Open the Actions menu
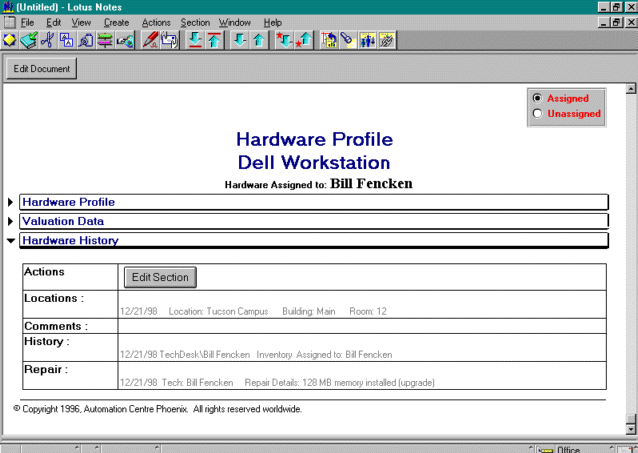The width and height of the screenshot is (638, 453). pos(156,23)
